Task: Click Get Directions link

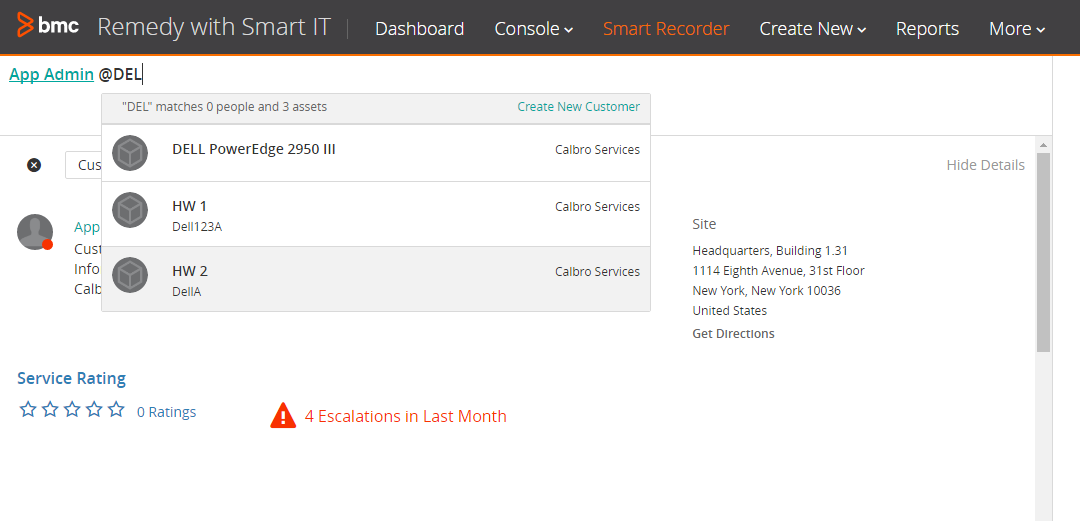Action: click(x=733, y=334)
